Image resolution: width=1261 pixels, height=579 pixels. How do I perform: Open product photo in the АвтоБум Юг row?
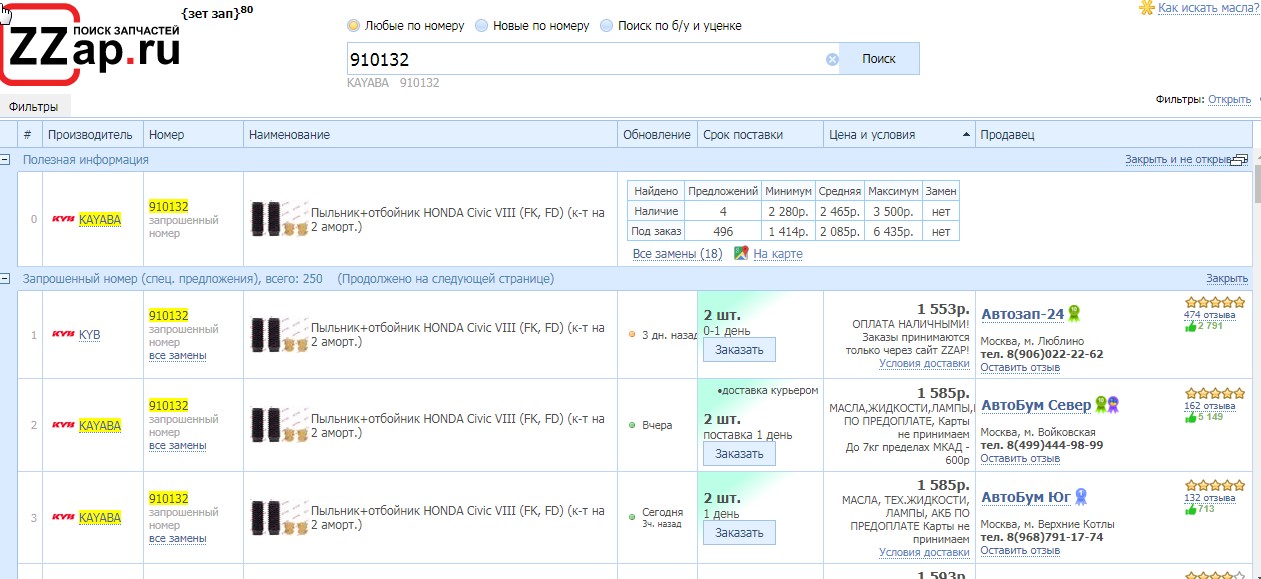[x=279, y=517]
